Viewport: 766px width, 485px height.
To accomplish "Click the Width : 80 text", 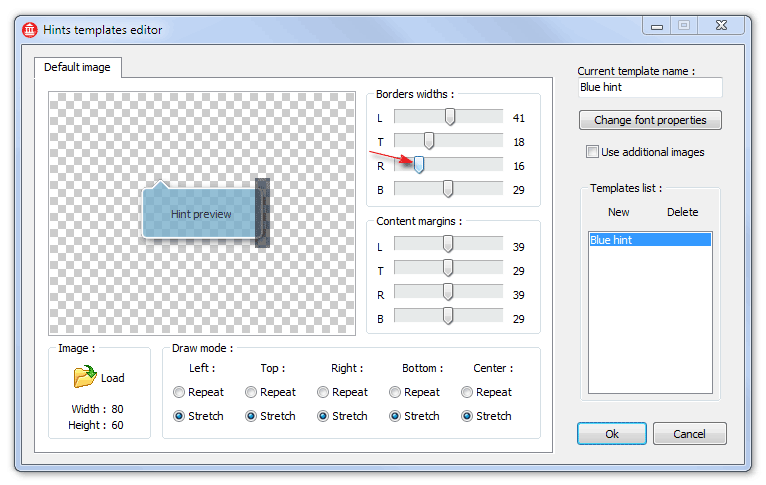I will click(x=97, y=409).
